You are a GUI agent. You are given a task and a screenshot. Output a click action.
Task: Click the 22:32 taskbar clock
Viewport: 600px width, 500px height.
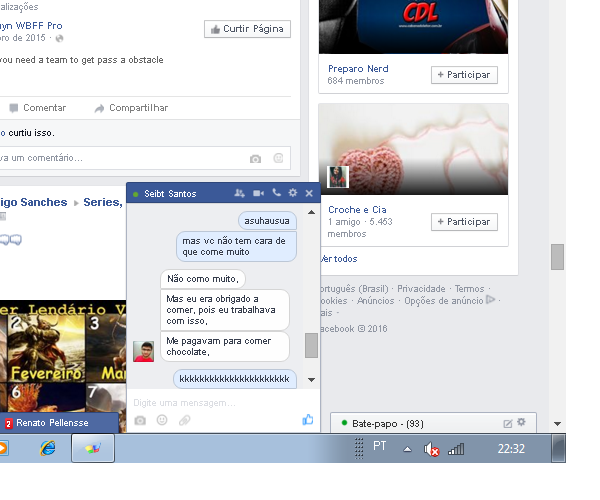coord(511,448)
